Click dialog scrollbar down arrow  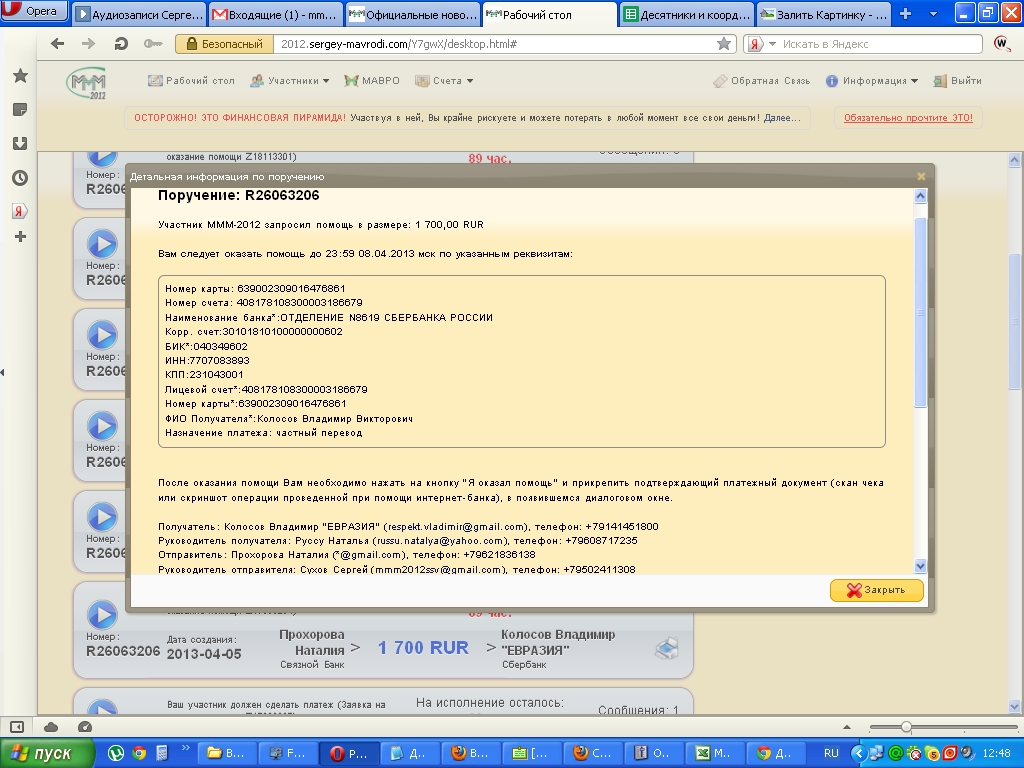(920, 566)
